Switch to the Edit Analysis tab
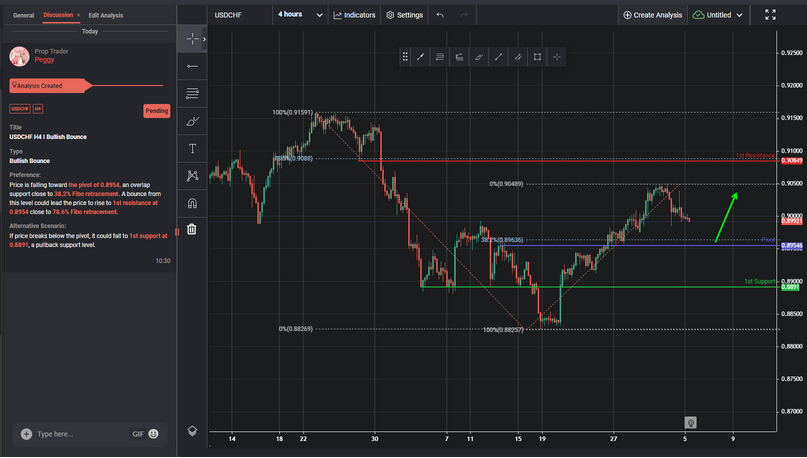 (x=106, y=15)
